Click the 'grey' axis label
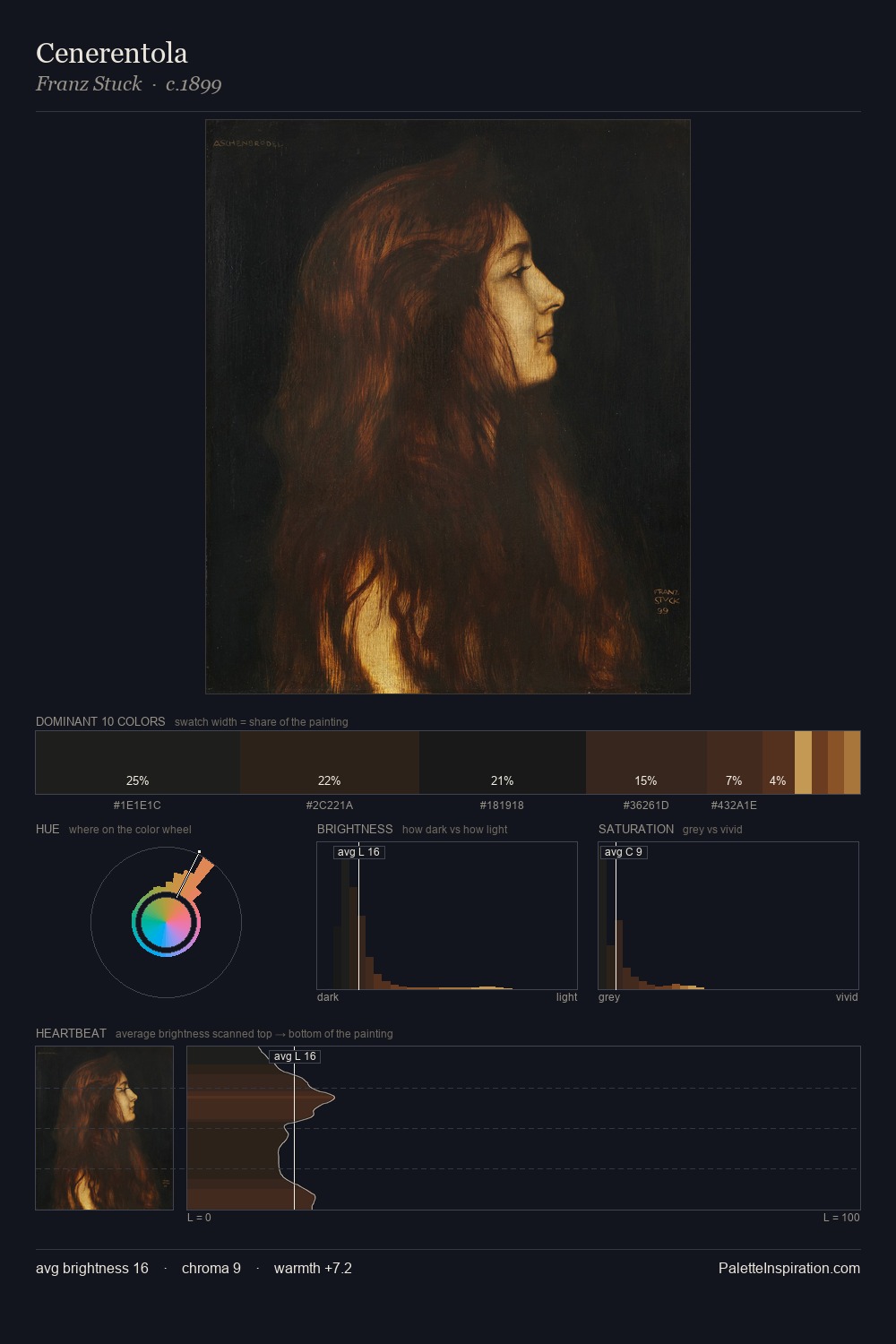Viewport: 896px width, 1344px height. (609, 997)
